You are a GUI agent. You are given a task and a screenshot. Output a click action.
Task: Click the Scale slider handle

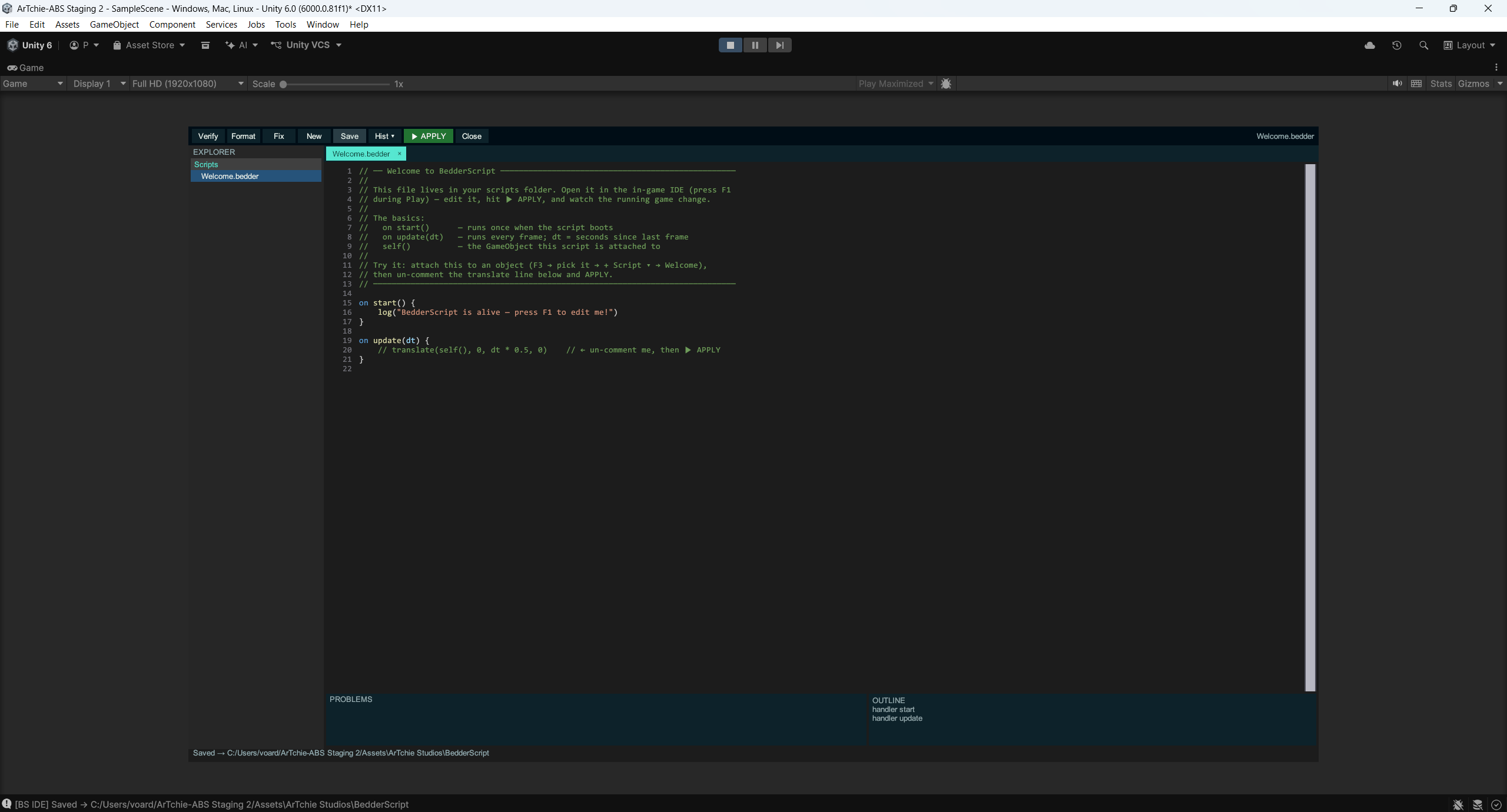coord(283,84)
